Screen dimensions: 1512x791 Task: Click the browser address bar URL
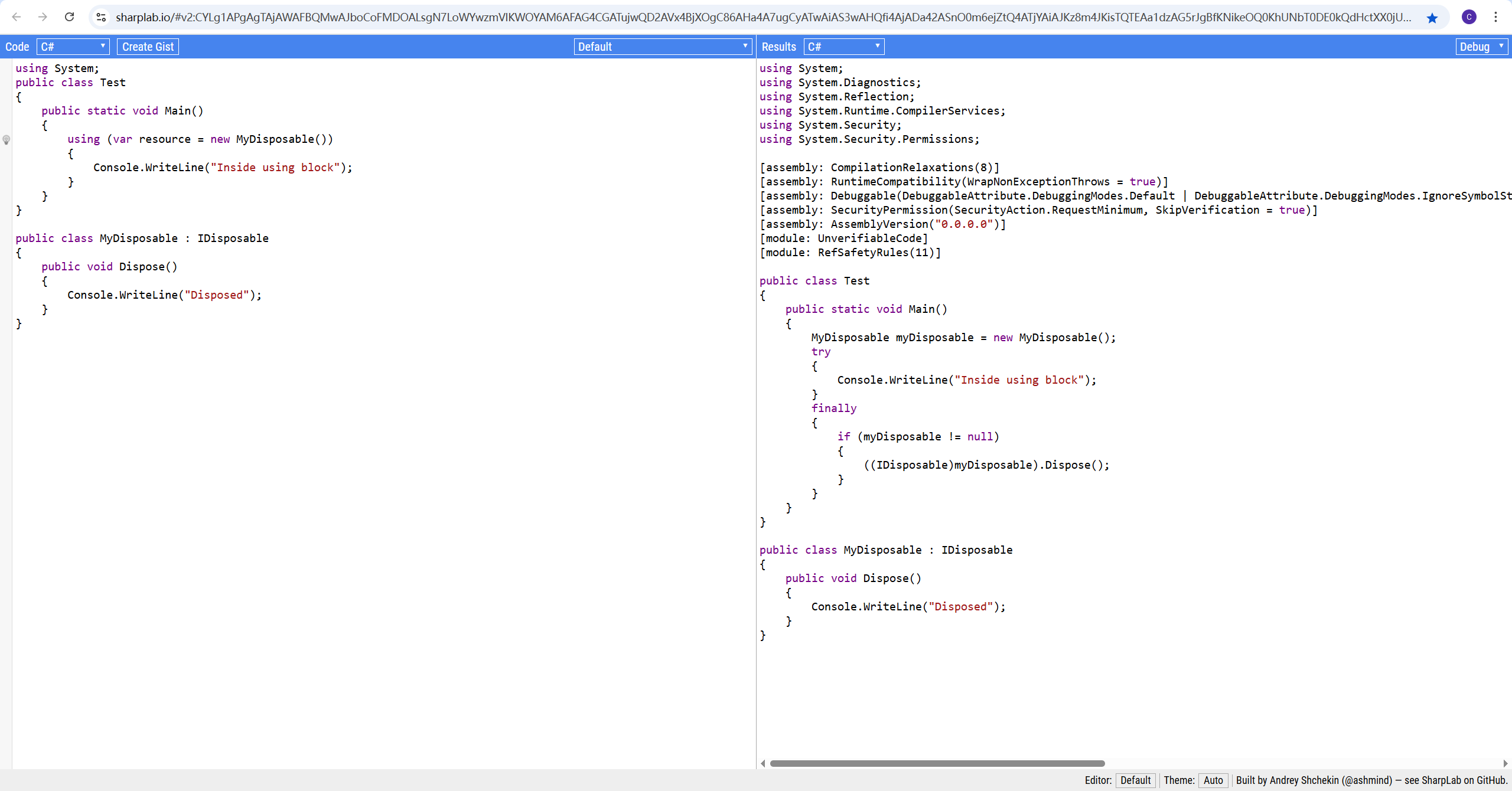tap(762, 17)
